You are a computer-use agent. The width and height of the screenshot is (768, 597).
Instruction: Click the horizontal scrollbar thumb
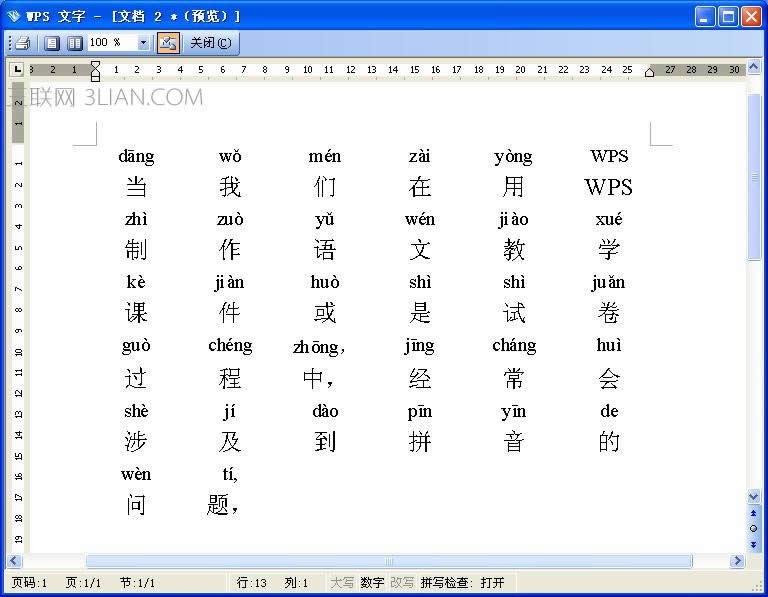click(x=389, y=561)
